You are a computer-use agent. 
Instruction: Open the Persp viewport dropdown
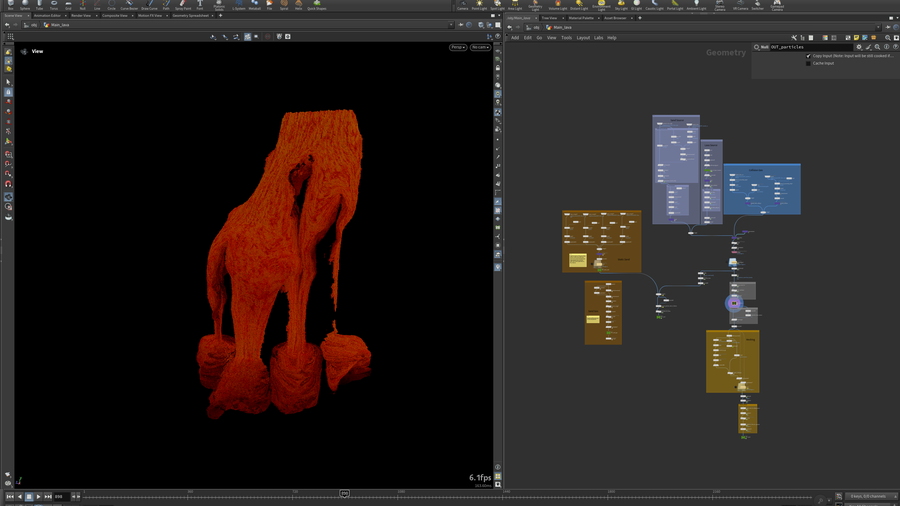[x=457, y=47]
